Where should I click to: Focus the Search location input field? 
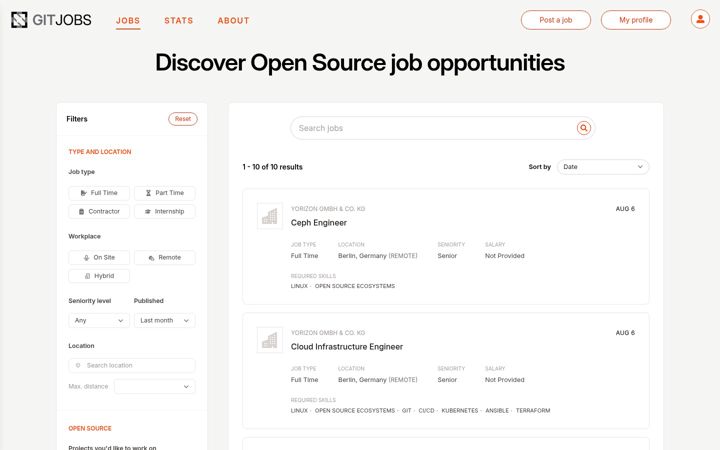[x=132, y=366]
